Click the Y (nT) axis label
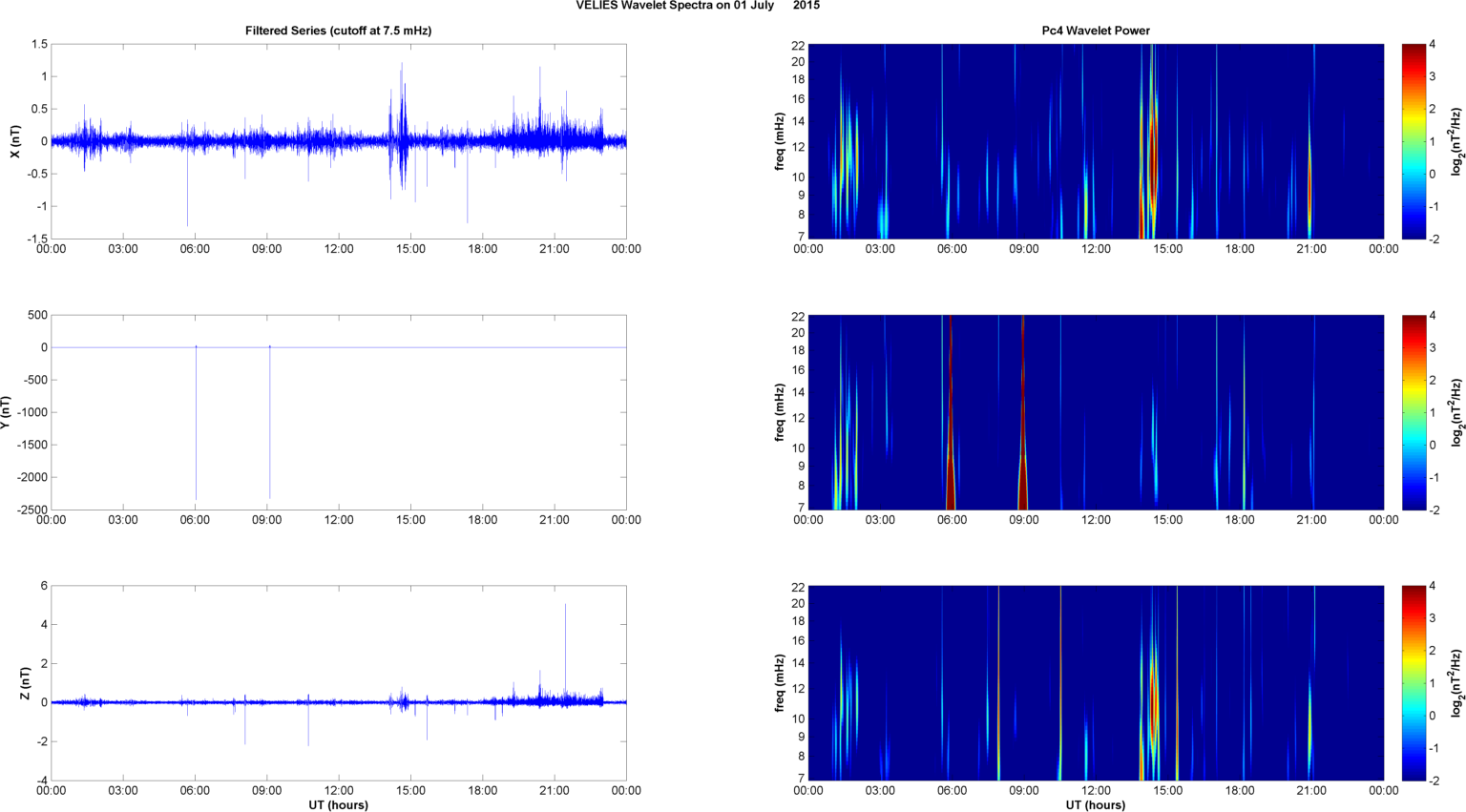The height and width of the screenshot is (812, 1466). pos(7,412)
